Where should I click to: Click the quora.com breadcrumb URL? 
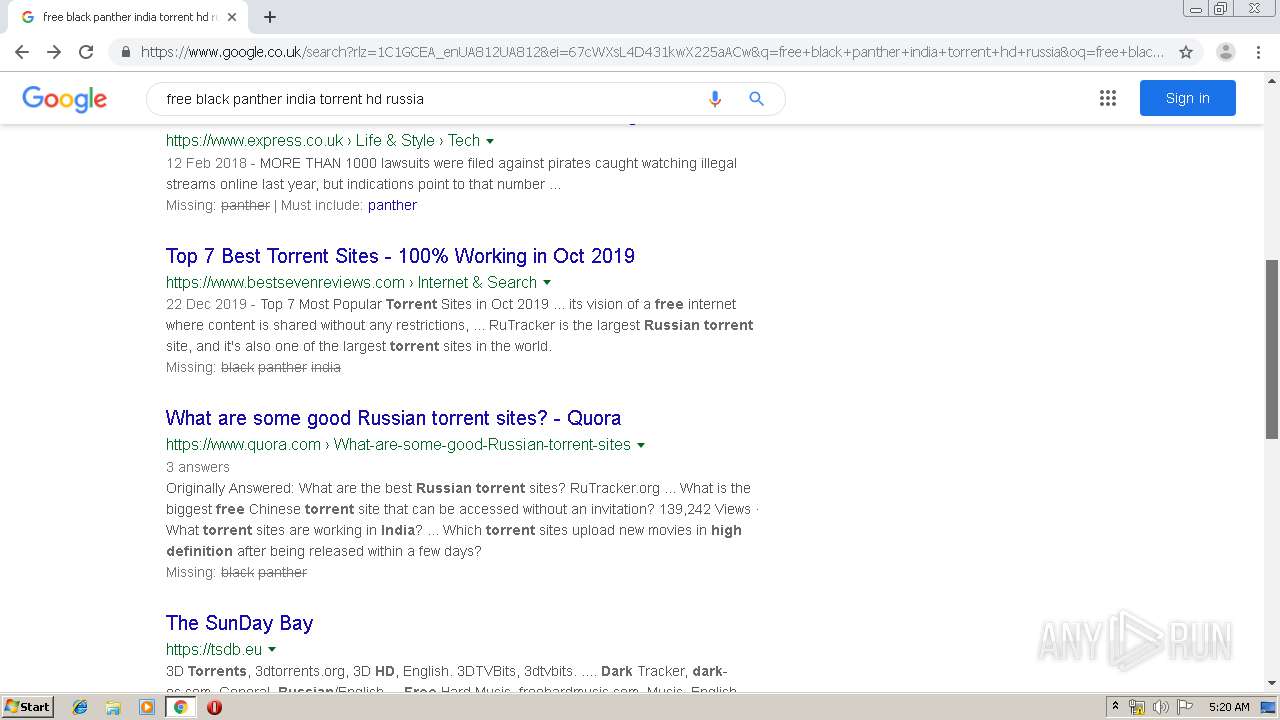398,445
